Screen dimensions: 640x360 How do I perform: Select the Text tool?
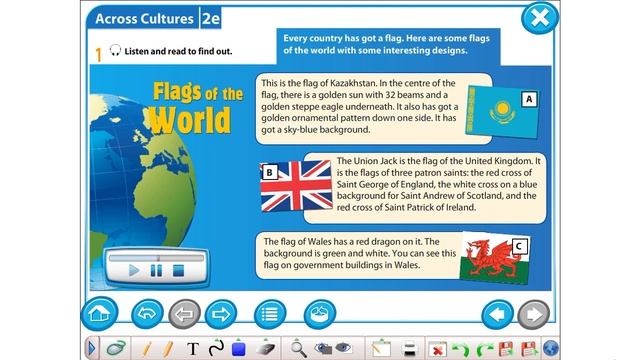pos(193,349)
